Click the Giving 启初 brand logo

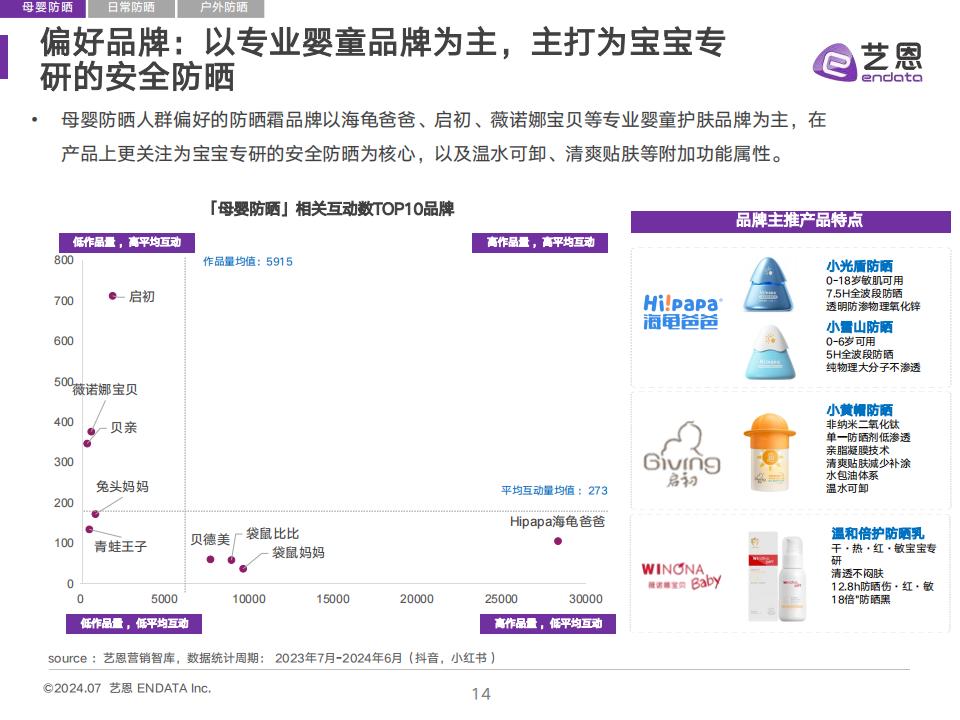[681, 454]
